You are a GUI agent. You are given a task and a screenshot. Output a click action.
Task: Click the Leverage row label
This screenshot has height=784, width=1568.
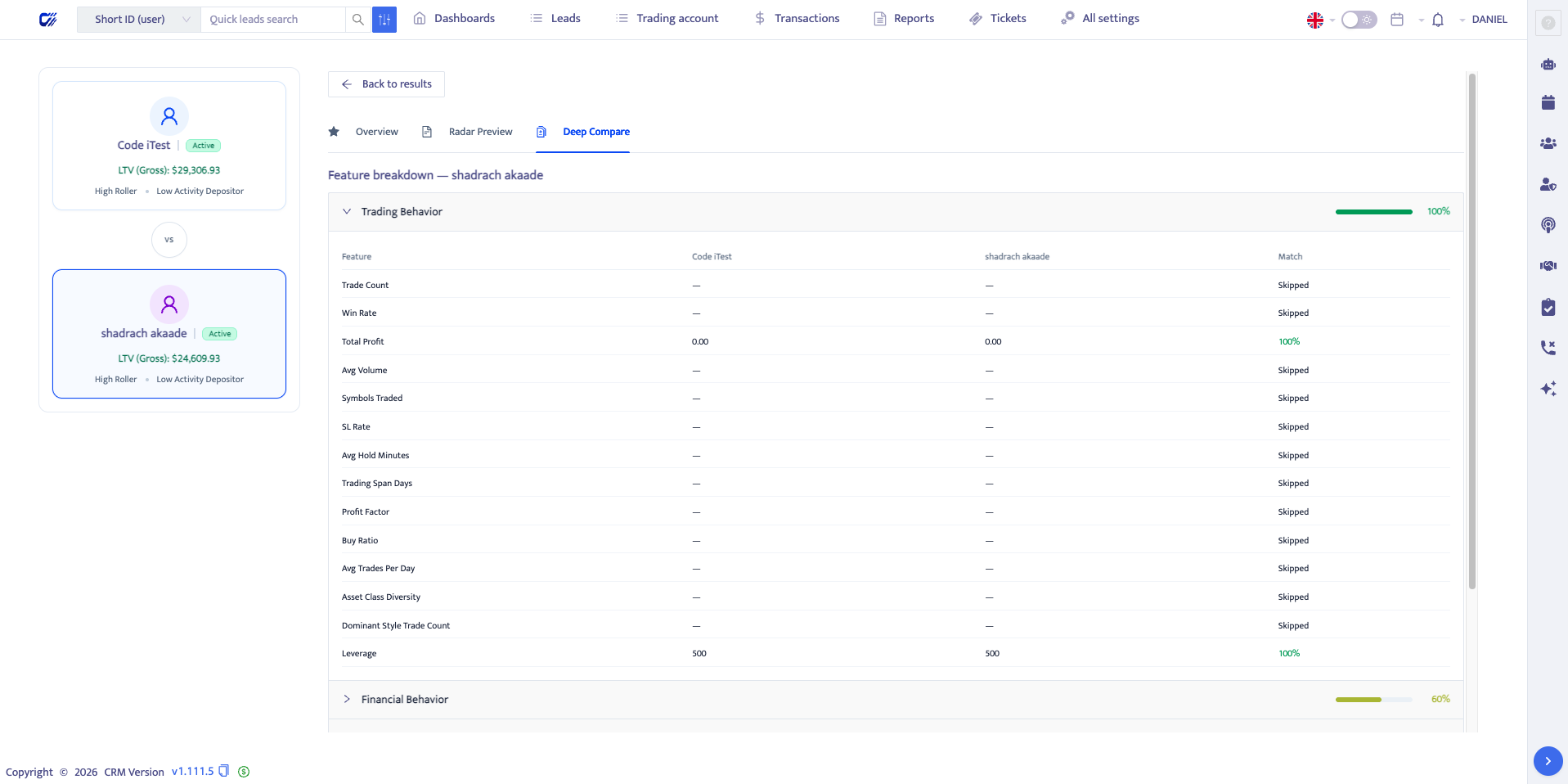pyautogui.click(x=359, y=653)
